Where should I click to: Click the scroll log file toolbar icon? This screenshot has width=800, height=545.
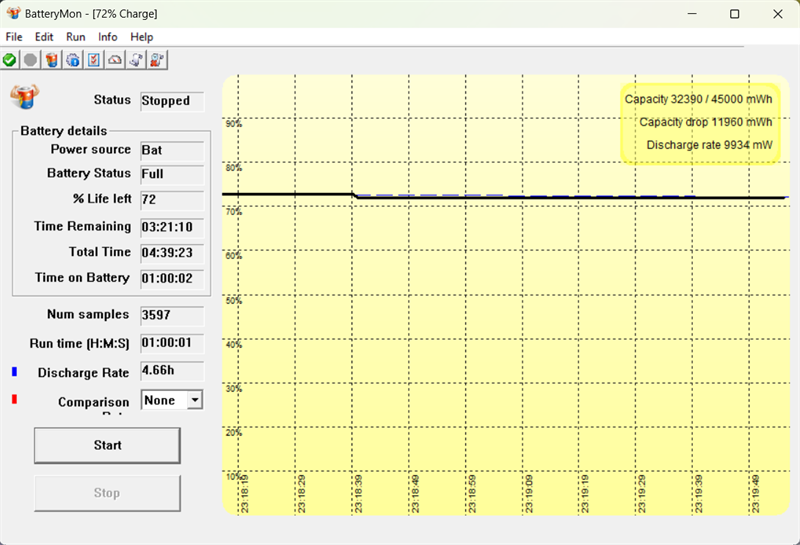coord(136,60)
